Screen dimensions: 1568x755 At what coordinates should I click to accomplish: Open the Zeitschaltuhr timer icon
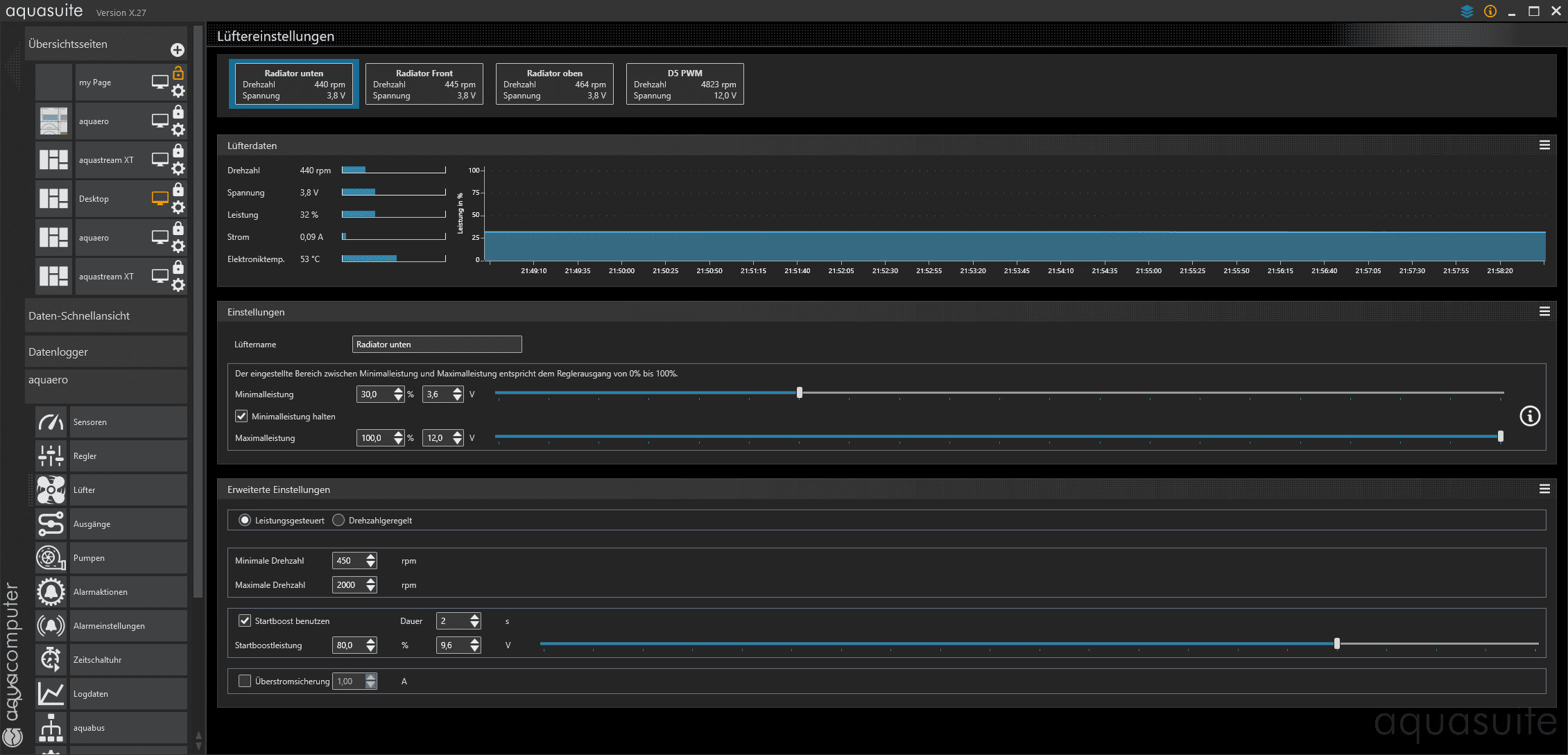tap(51, 659)
